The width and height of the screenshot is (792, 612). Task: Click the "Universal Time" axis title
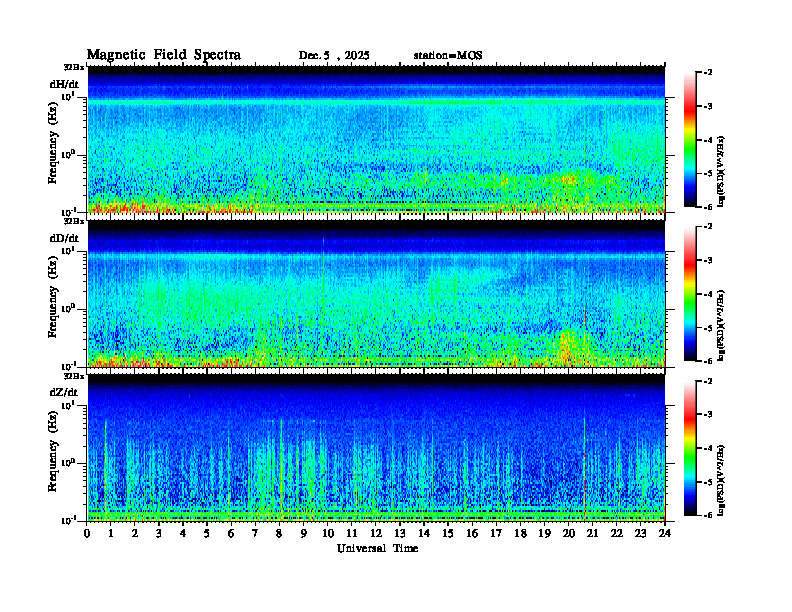click(x=377, y=548)
